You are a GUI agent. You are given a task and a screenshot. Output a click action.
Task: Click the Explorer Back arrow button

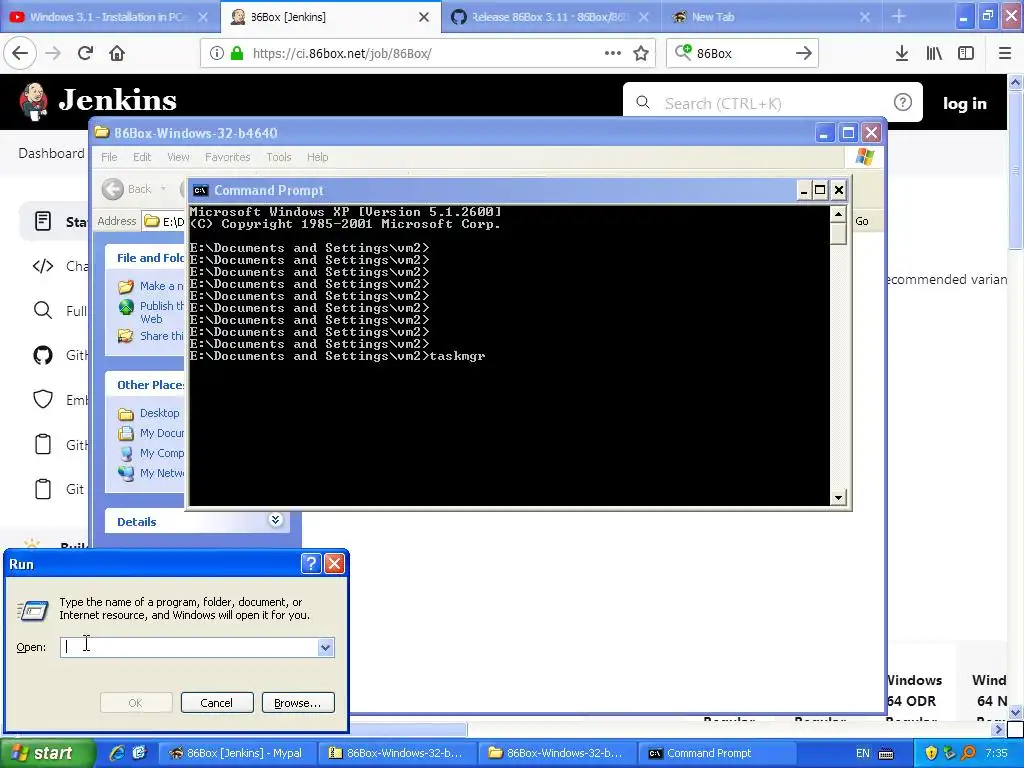[112, 189]
